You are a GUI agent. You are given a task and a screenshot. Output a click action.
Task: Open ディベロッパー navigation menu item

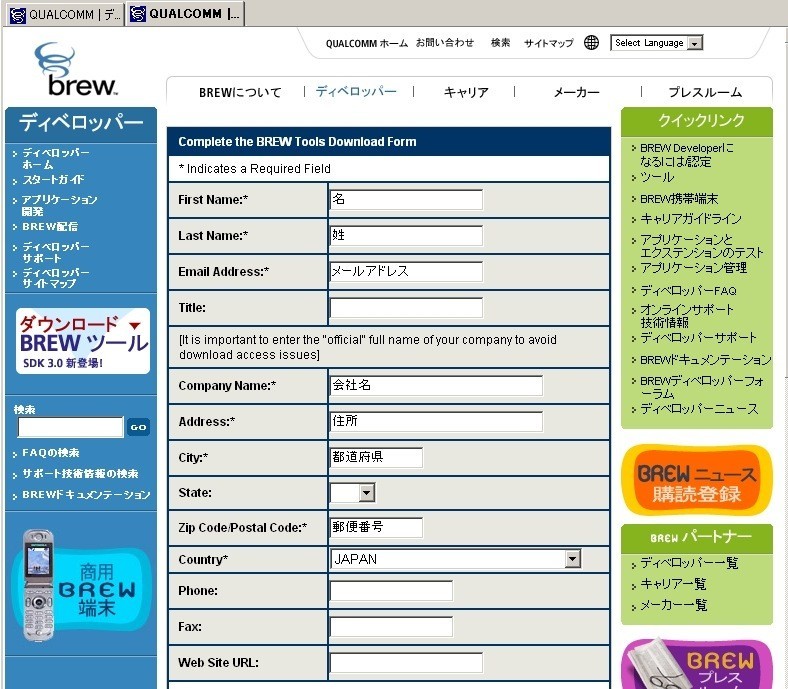click(356, 91)
